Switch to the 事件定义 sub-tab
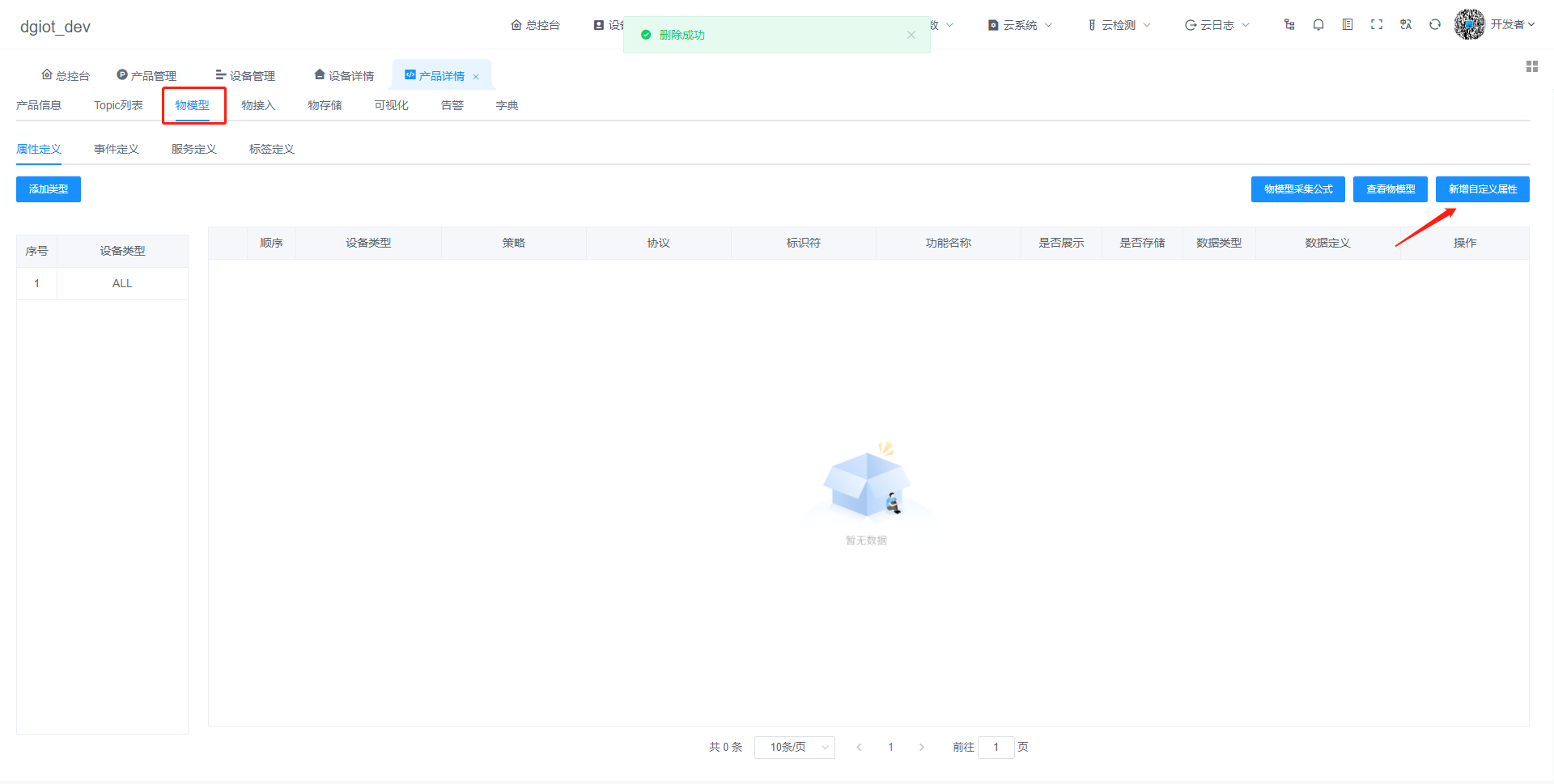1554x784 pixels. pyautogui.click(x=117, y=149)
